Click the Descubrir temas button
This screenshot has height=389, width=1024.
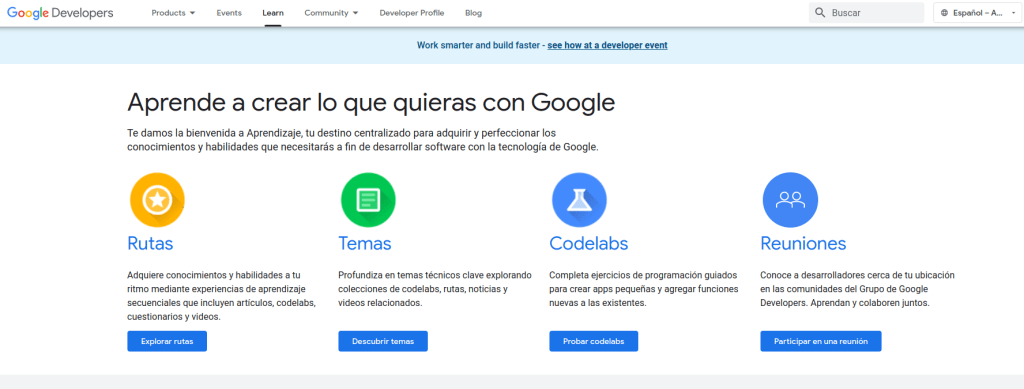click(383, 341)
